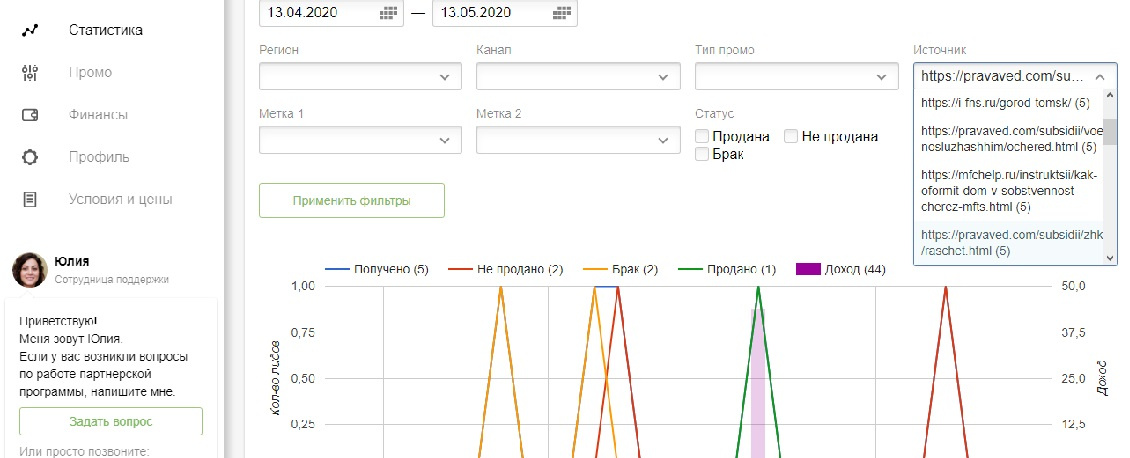Open calendar for end date 13.05.2020
The image size is (1130, 458).
click(561, 13)
